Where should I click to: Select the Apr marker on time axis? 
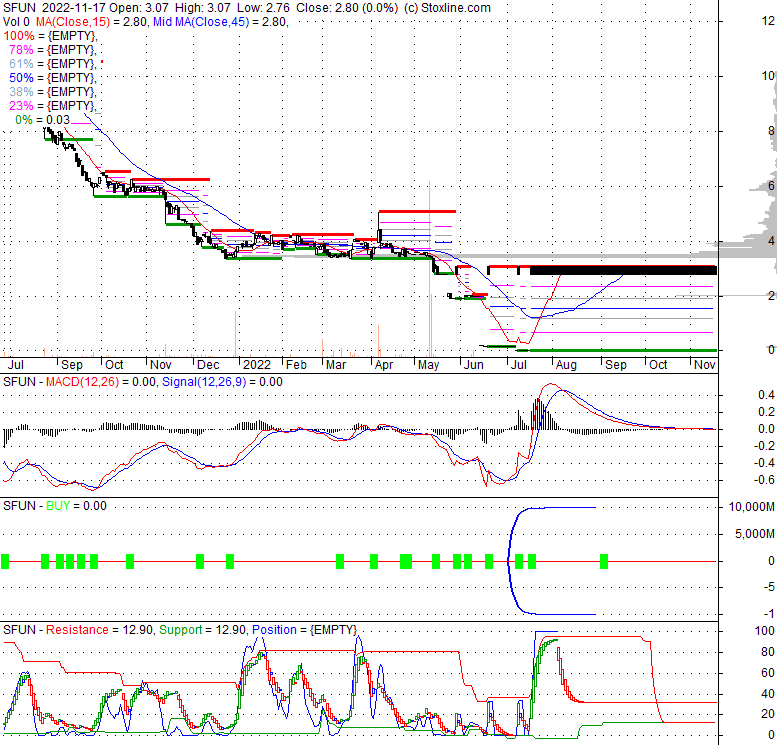(x=383, y=365)
